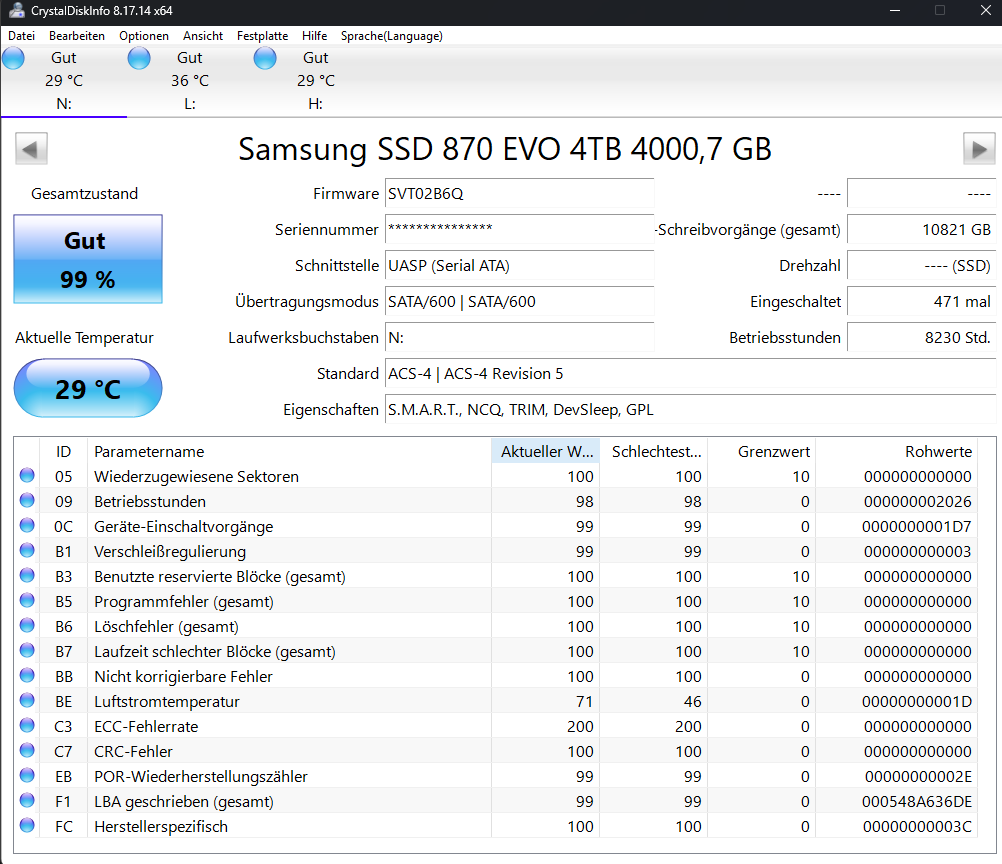The width and height of the screenshot is (1002, 864).
Task: Click status orb for attribute B3
Action: coord(27,575)
